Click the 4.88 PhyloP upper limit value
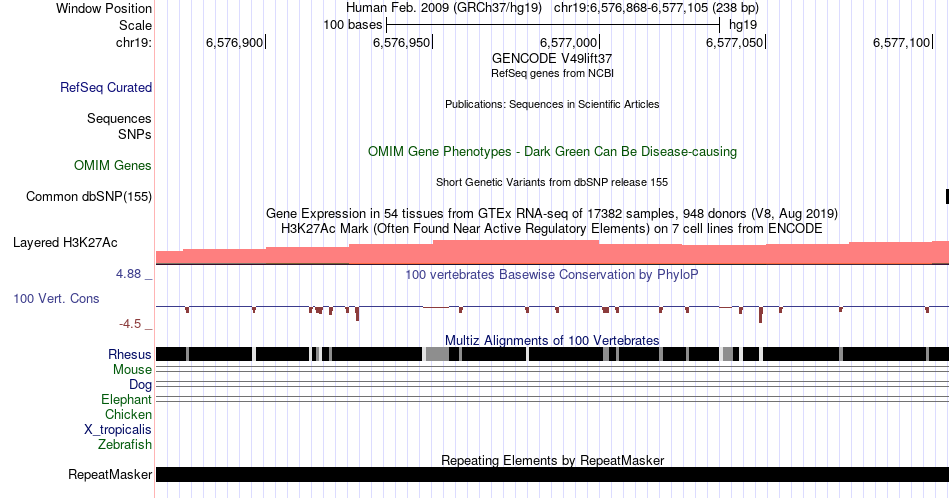 coord(128,274)
